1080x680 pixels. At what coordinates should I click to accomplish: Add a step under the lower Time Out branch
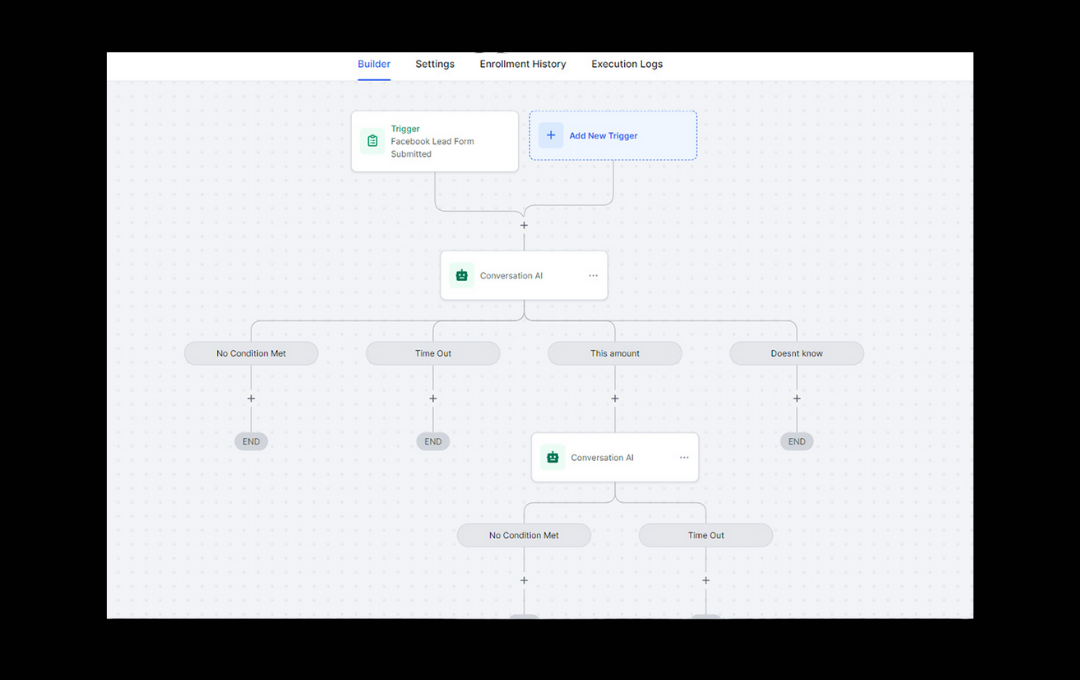pos(706,580)
